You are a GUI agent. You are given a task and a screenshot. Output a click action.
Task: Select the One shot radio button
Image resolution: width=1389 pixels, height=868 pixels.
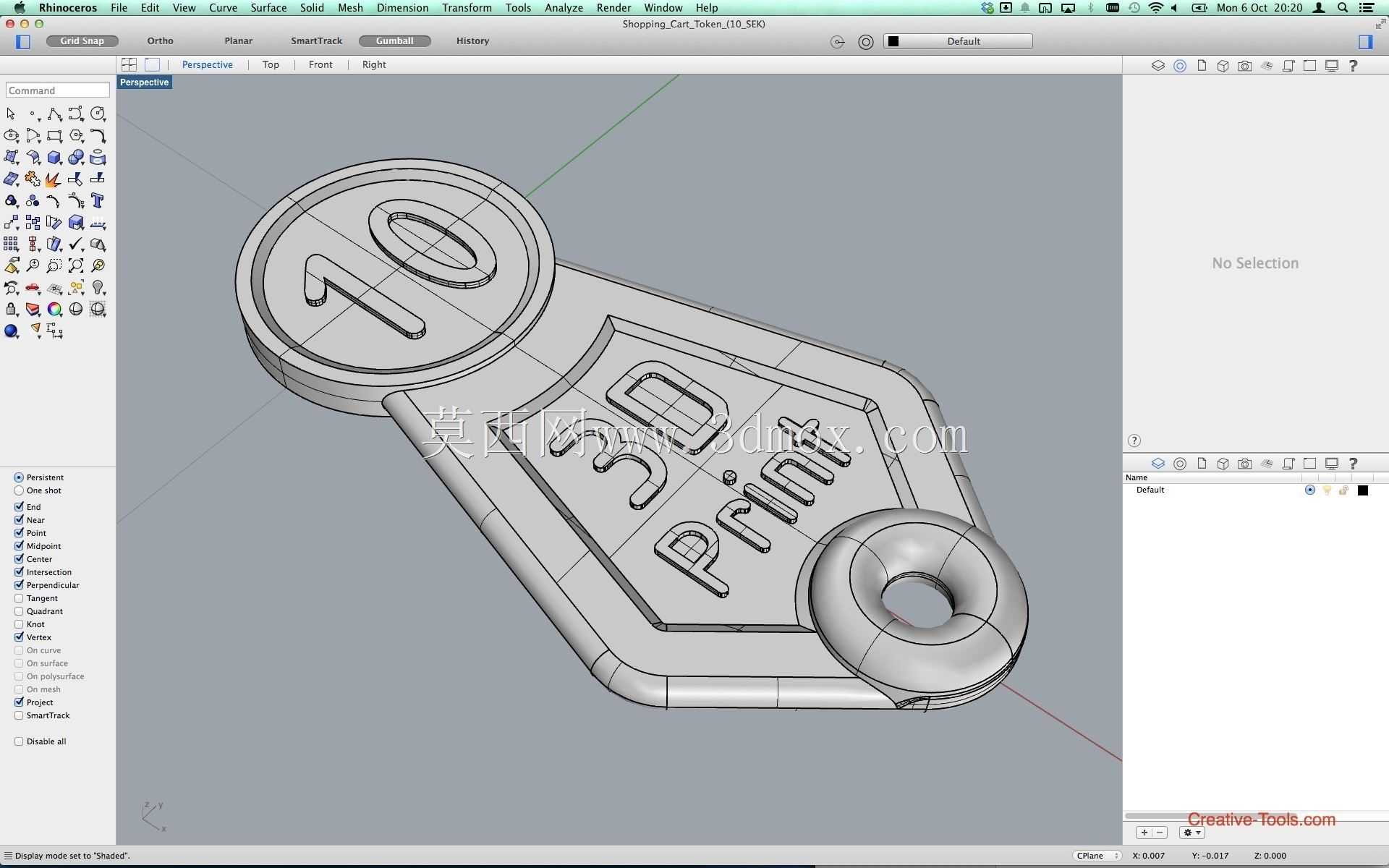point(19,490)
